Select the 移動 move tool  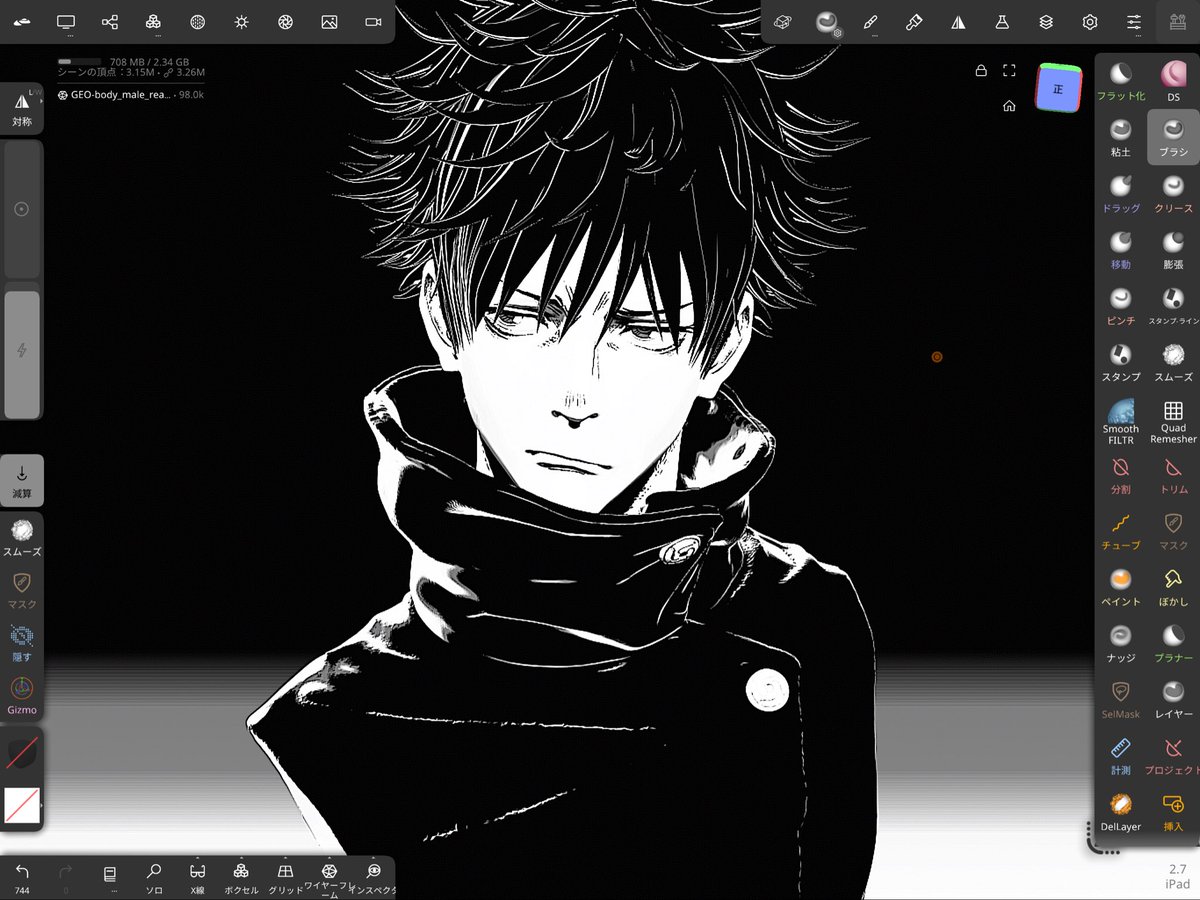click(x=1121, y=248)
